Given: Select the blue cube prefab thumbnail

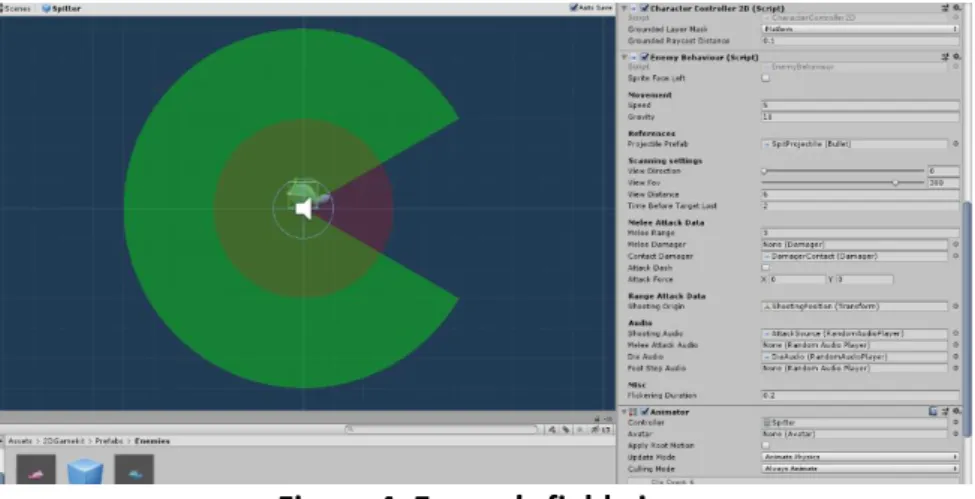Looking at the screenshot, I should click(85, 471).
